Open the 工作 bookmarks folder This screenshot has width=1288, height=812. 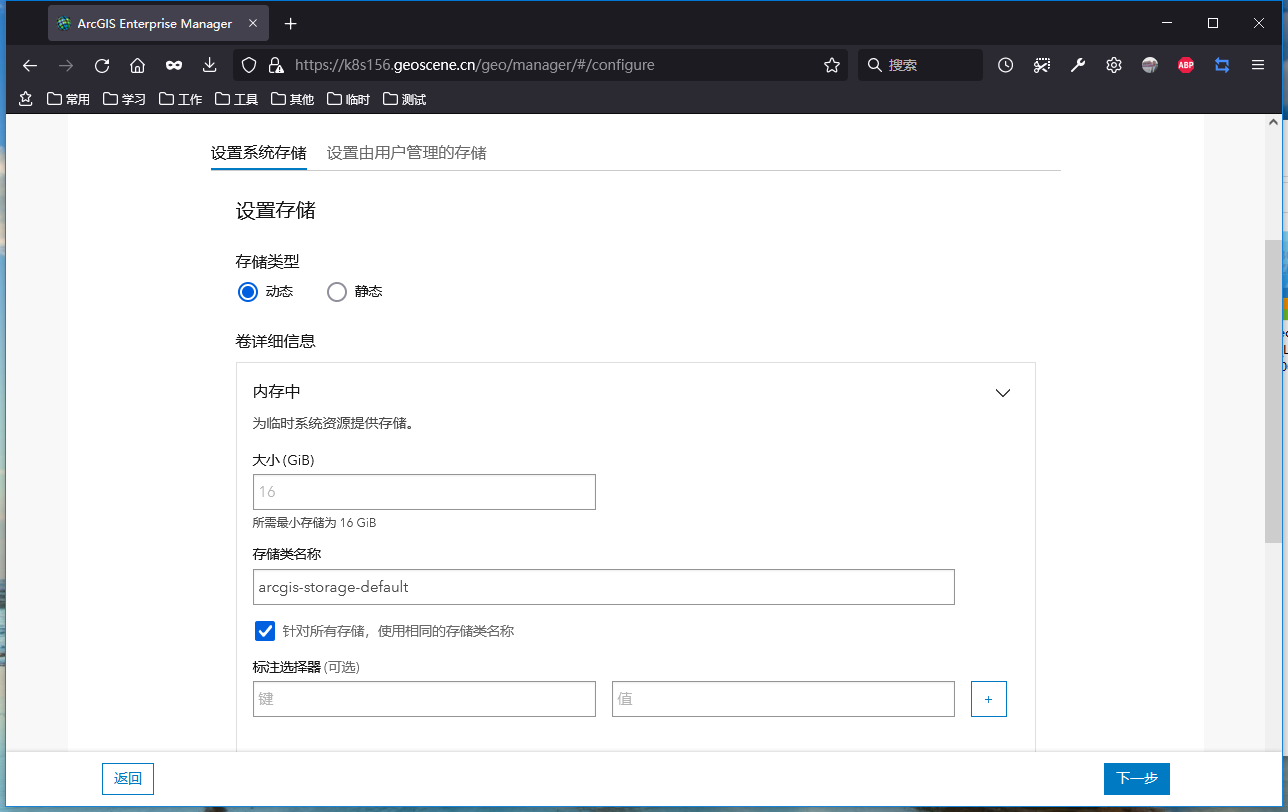181,99
